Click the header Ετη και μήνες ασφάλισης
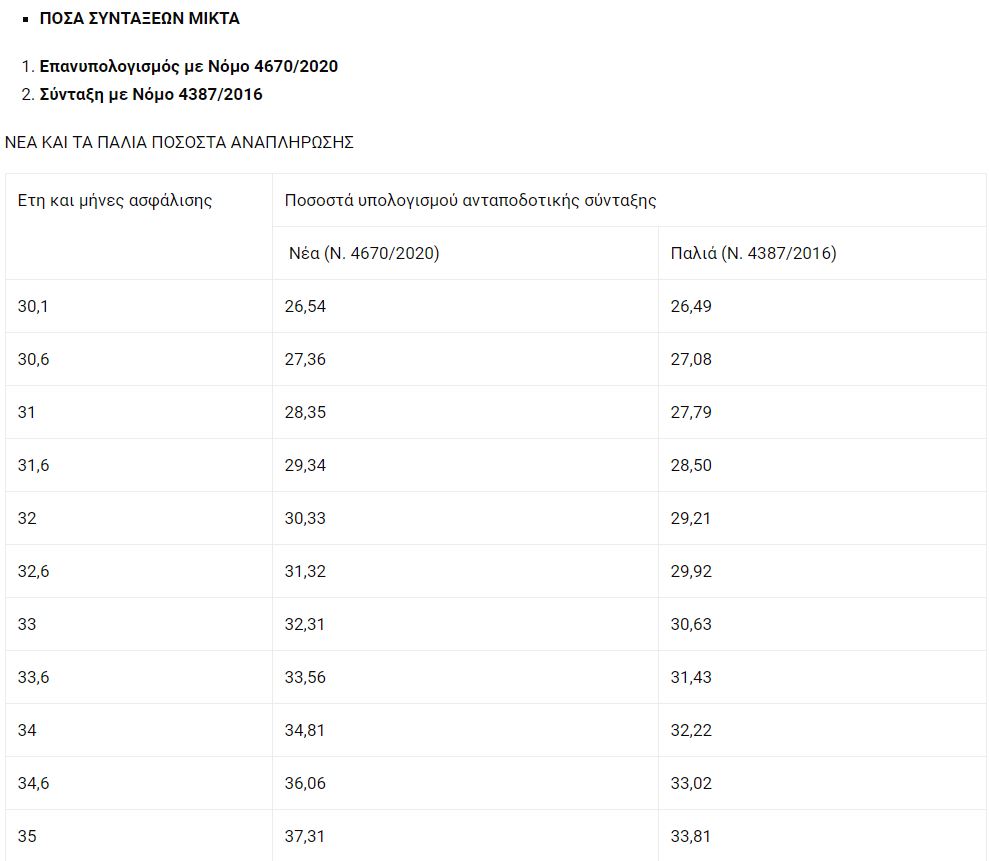 139,226
